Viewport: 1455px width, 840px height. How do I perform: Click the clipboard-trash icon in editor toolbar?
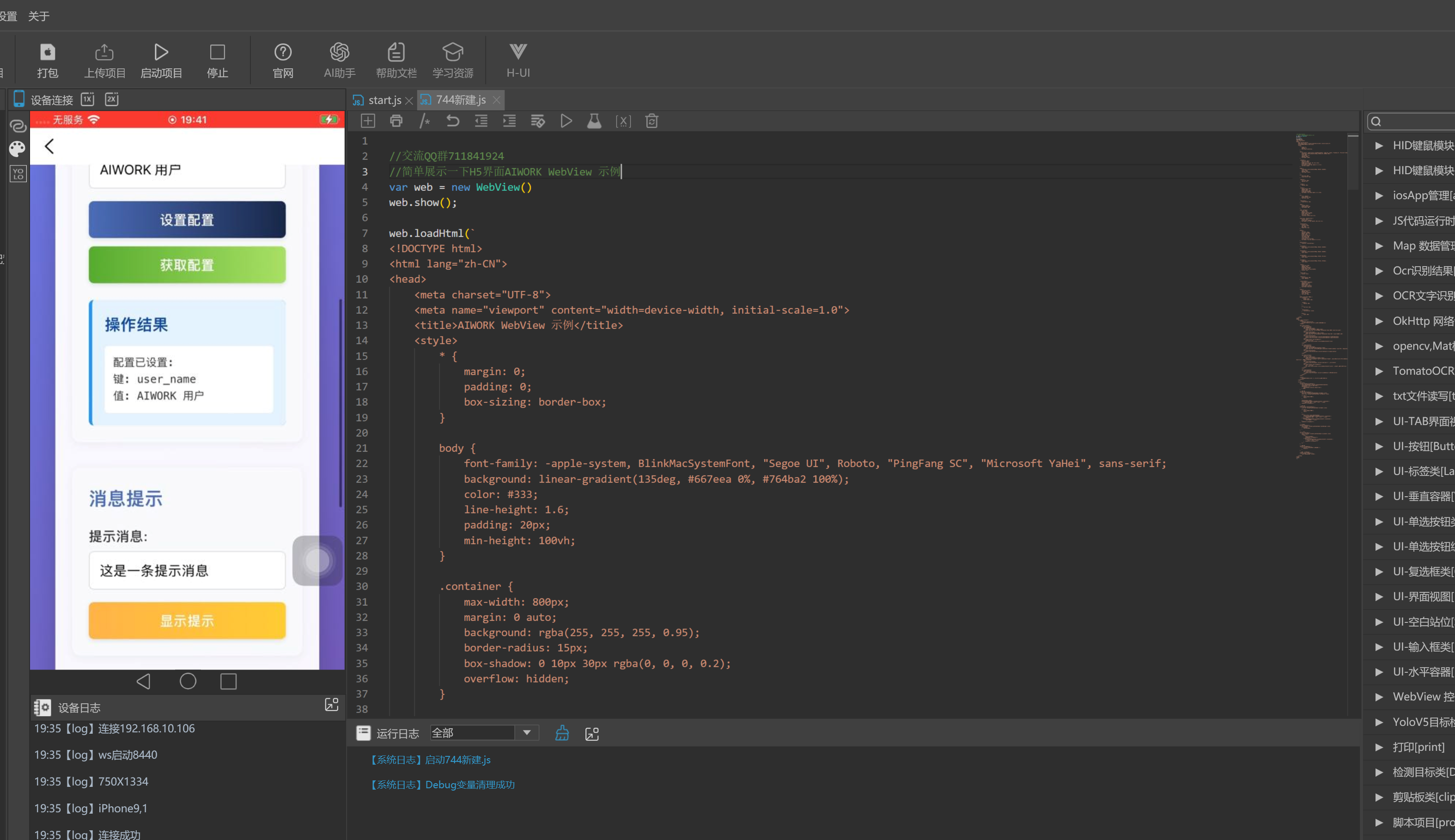pyautogui.click(x=652, y=121)
